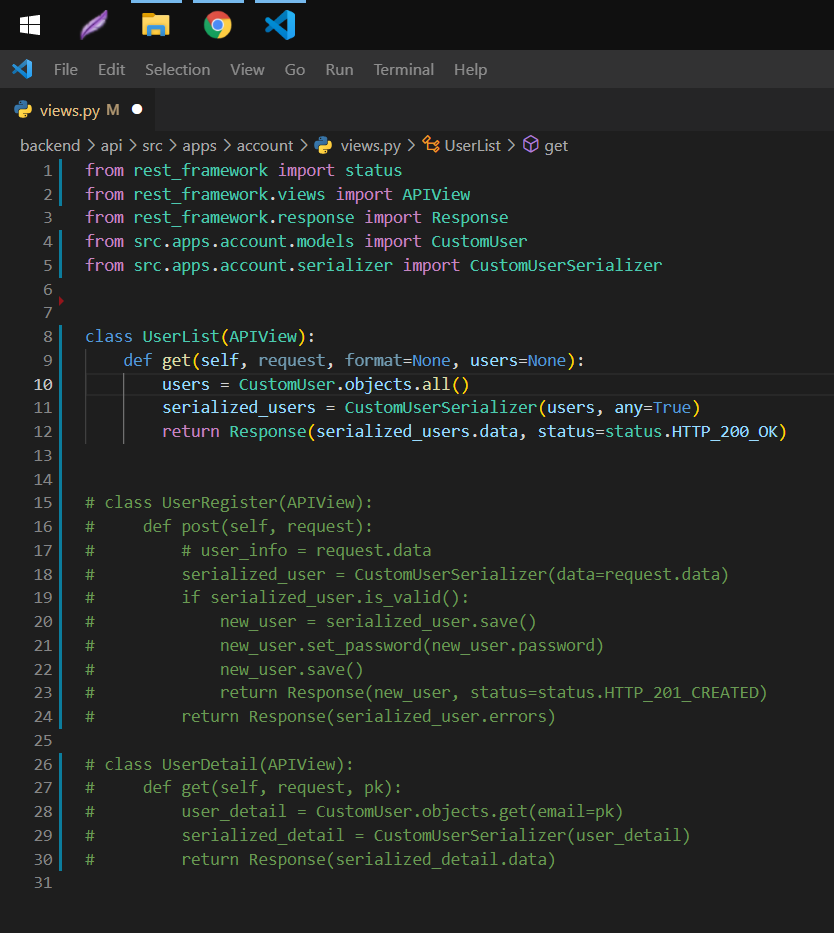Open the Terminal menu
Screen dimensions: 834x933
pos(403,69)
